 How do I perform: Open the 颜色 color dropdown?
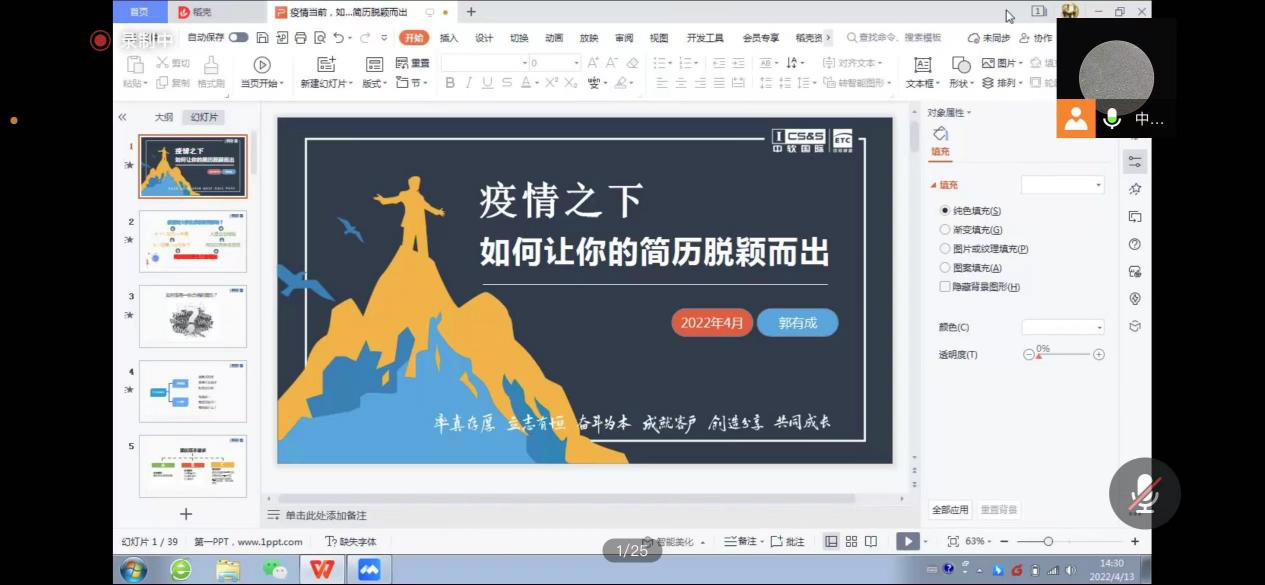pos(1062,325)
